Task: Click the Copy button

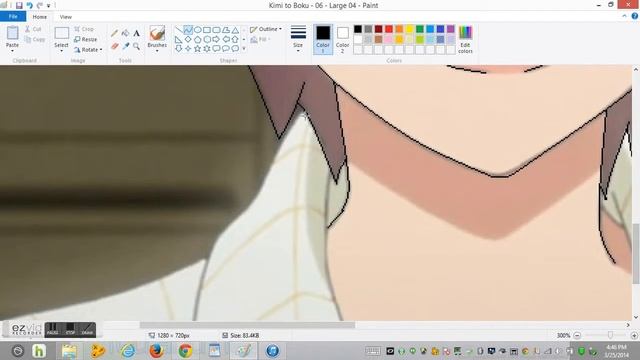Action: pos(35,40)
